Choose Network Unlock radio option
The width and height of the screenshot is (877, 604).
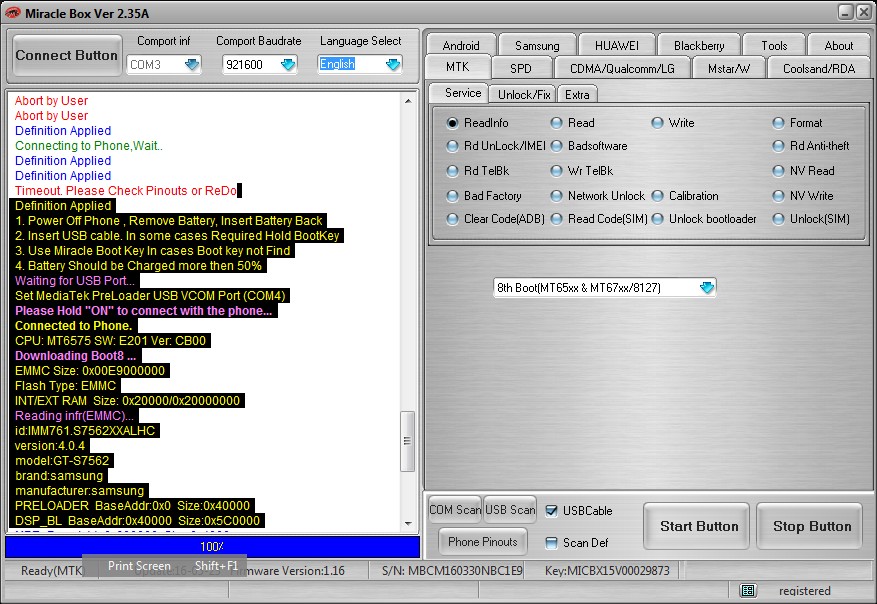[x=557, y=196]
